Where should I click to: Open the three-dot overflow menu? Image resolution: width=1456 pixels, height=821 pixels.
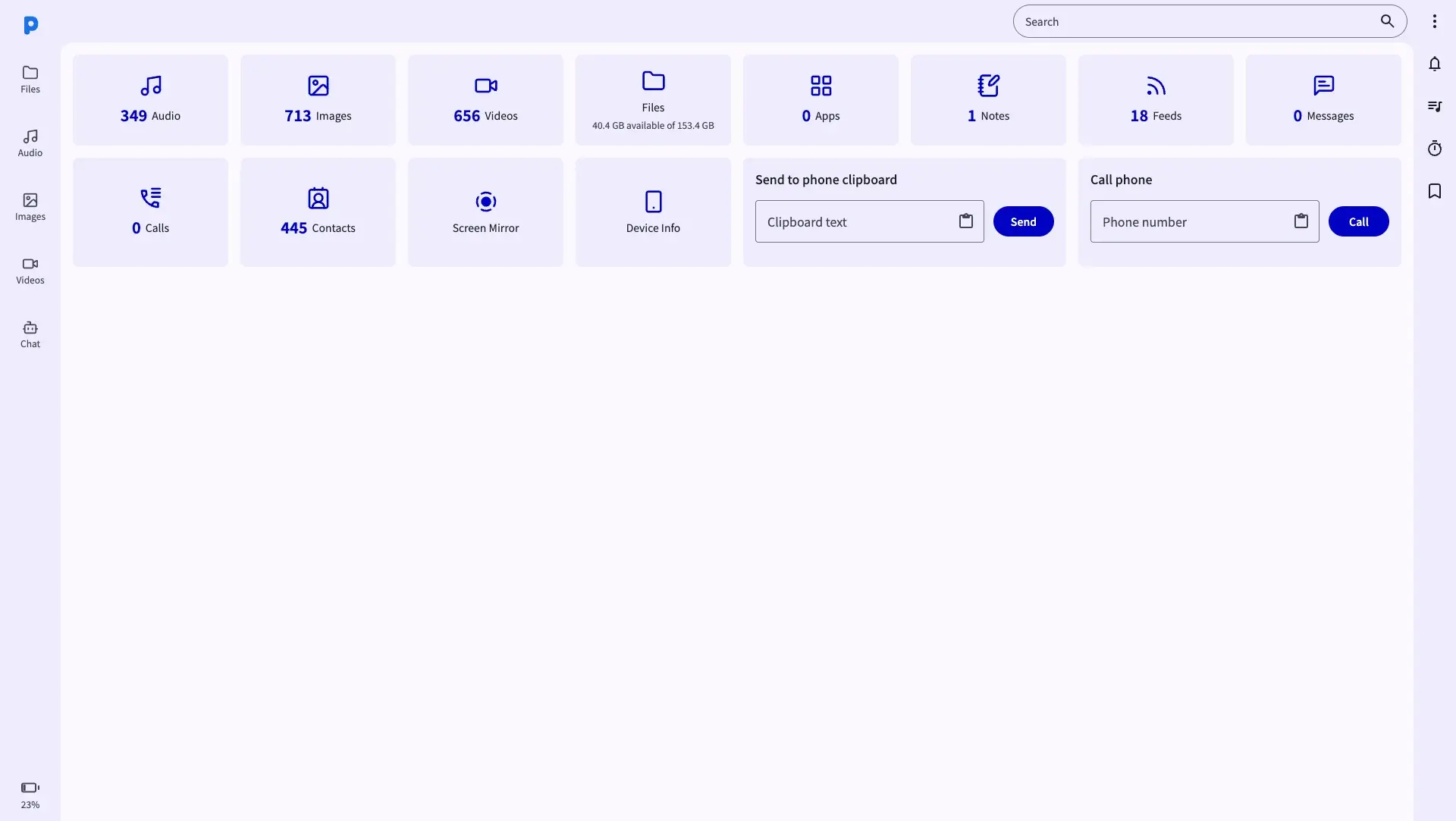click(x=1434, y=20)
